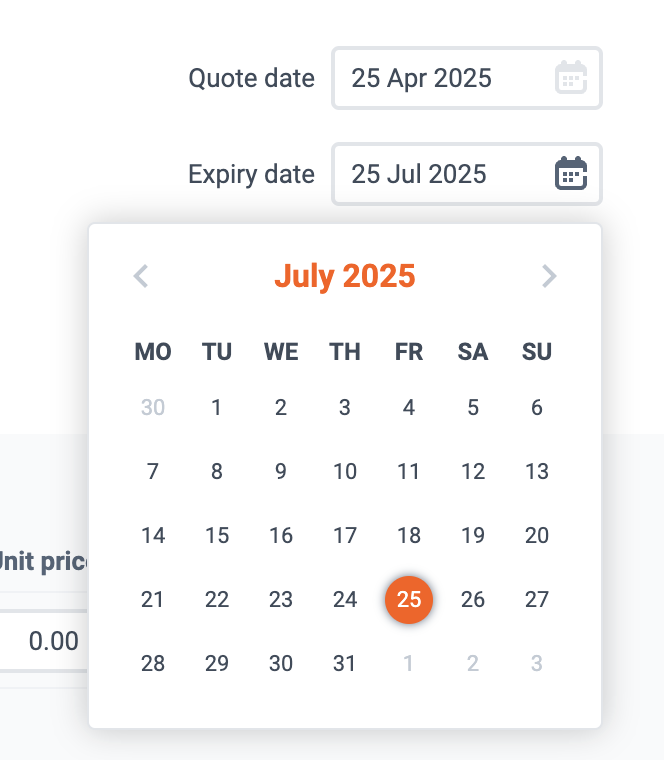The width and height of the screenshot is (664, 760).
Task: Click the unit price 0.00 field
Action: click(44, 641)
